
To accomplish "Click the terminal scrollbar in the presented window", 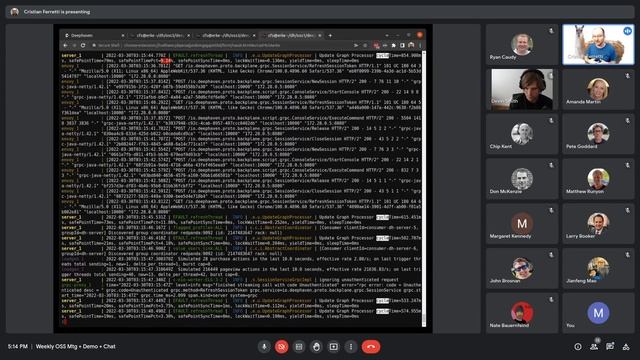I will click(x=424, y=189).
